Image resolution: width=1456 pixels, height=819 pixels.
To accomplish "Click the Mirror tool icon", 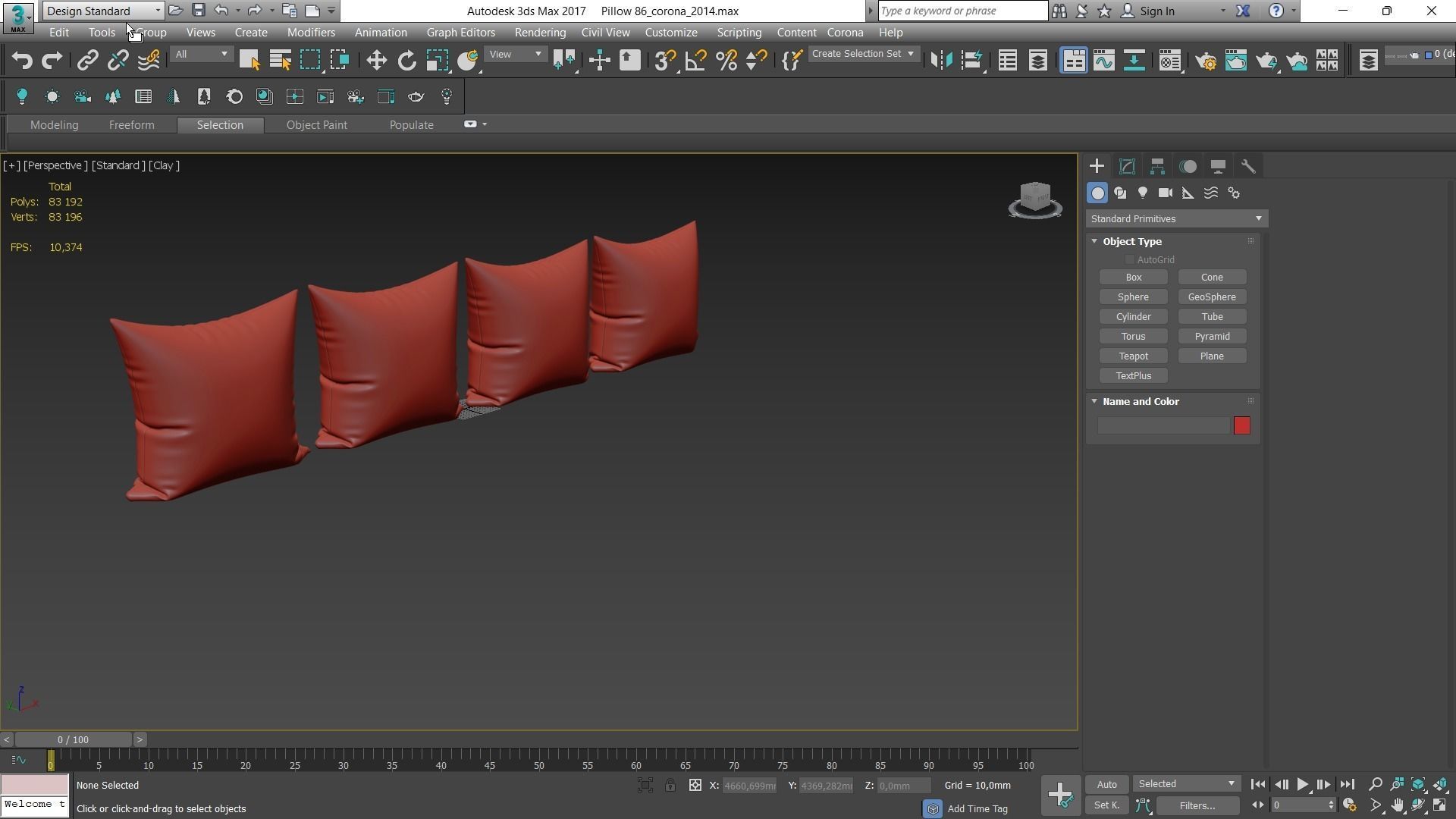I will 941,61.
